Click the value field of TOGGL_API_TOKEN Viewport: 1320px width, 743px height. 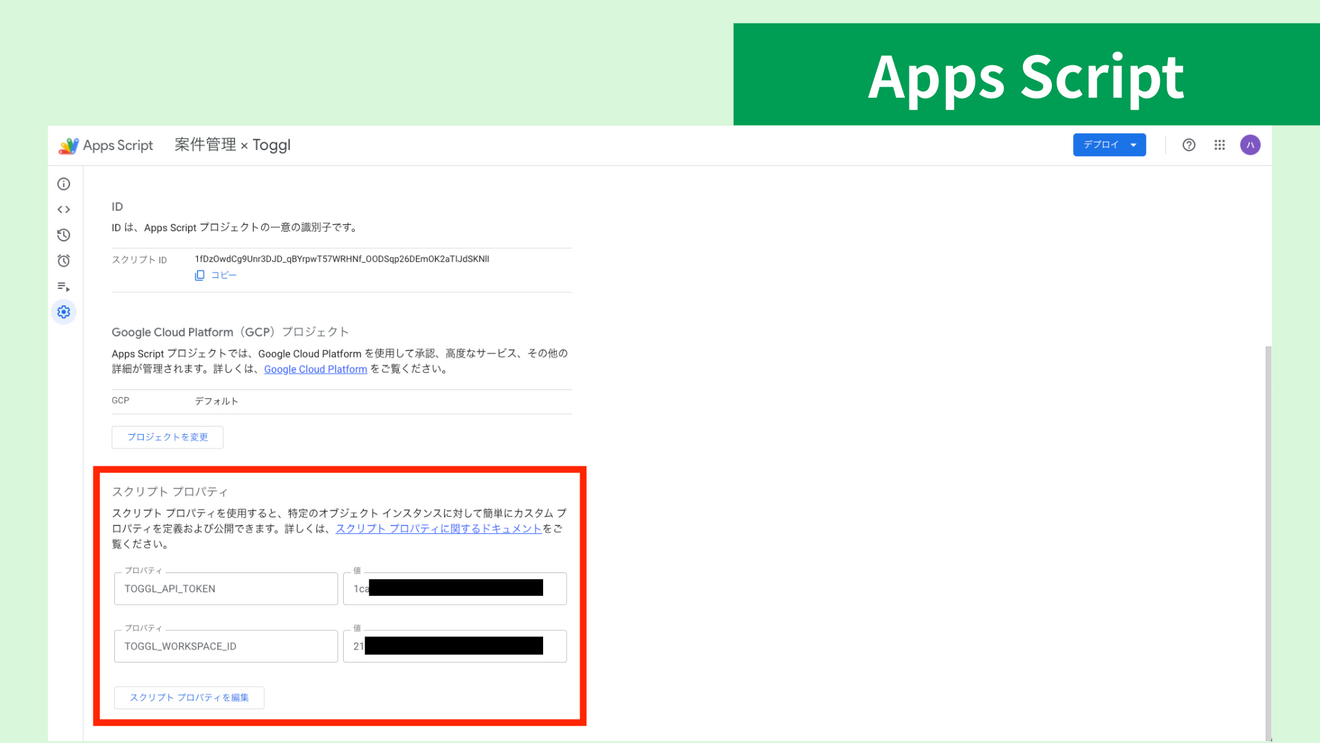(455, 589)
